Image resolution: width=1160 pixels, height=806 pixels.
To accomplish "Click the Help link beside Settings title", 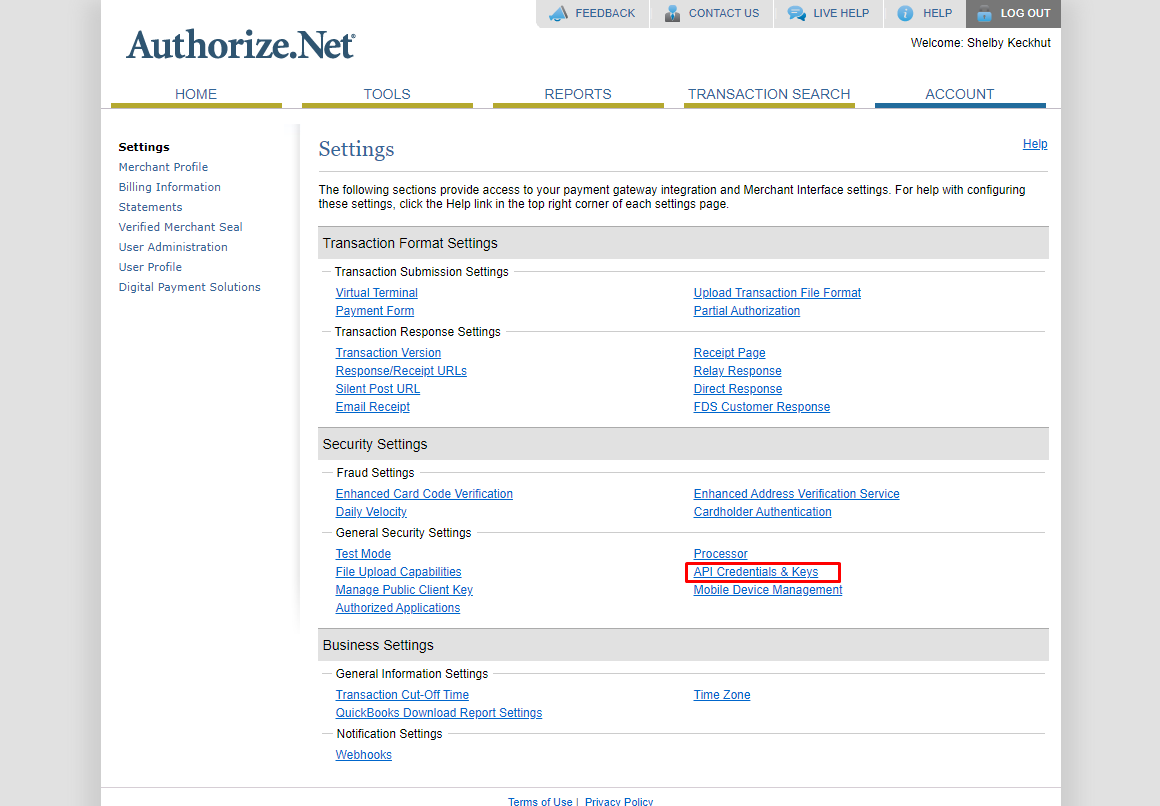I will 1035,144.
